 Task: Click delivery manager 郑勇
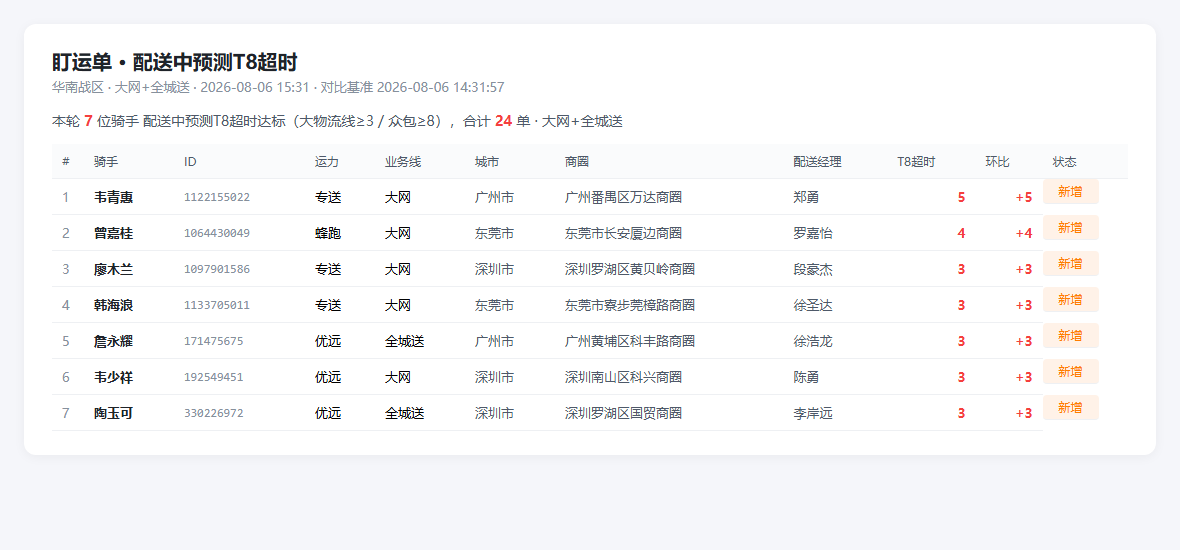[x=806, y=198]
